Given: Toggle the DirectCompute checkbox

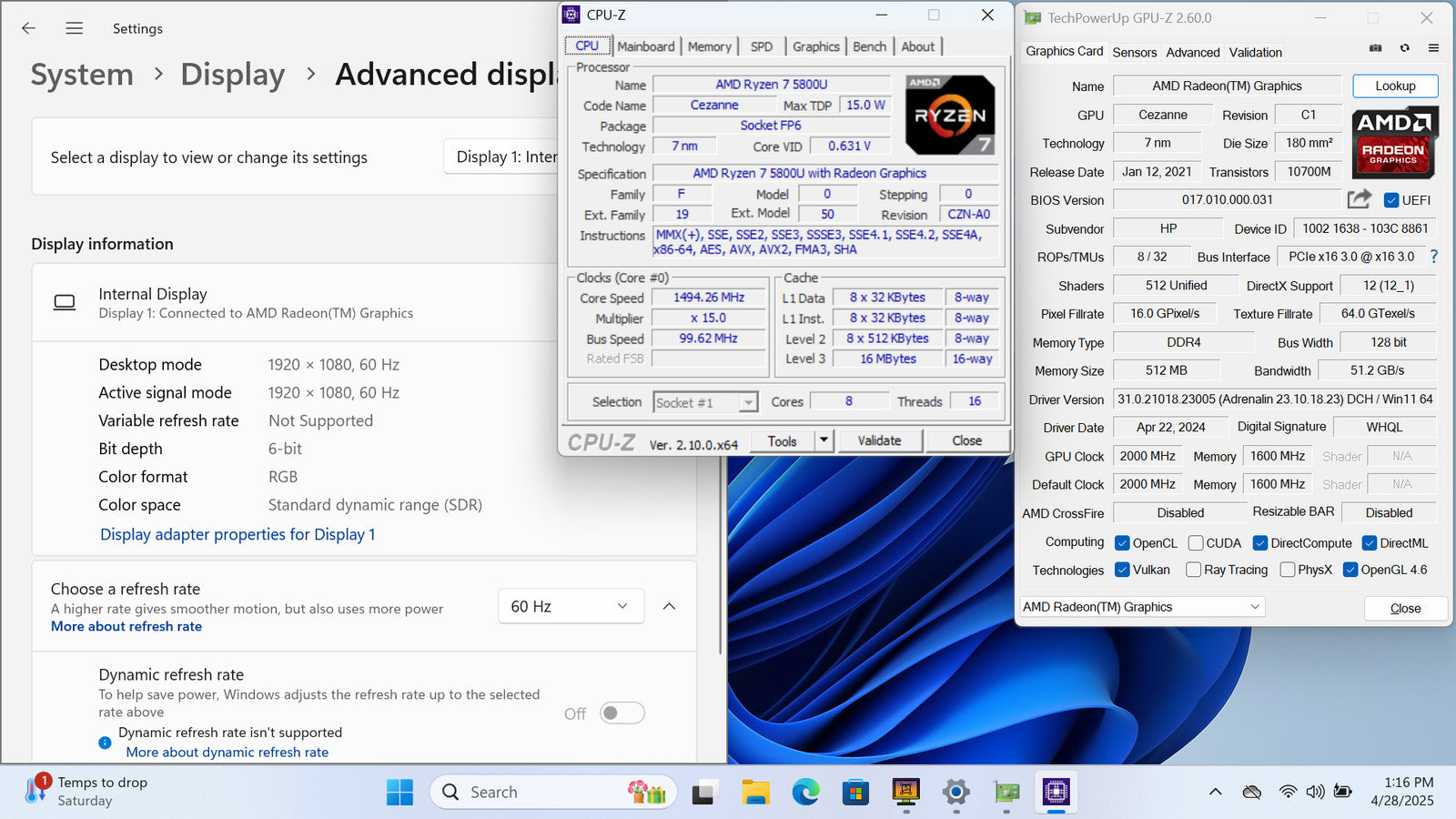Looking at the screenshot, I should [x=1260, y=543].
